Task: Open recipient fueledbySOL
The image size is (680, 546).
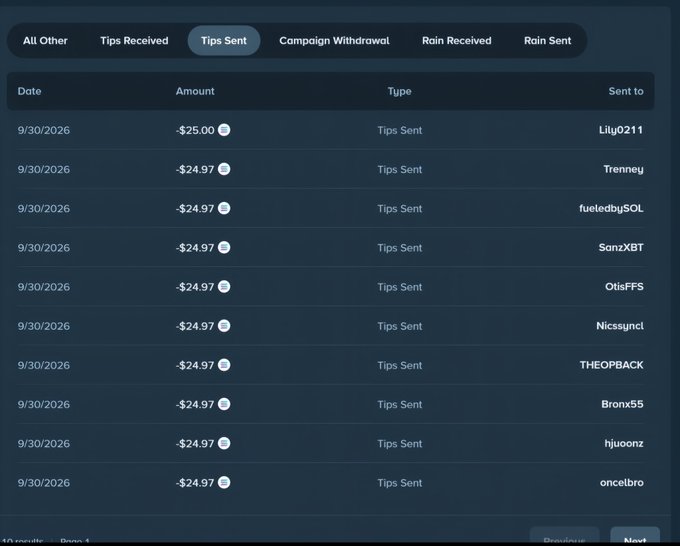Action: 611,209
